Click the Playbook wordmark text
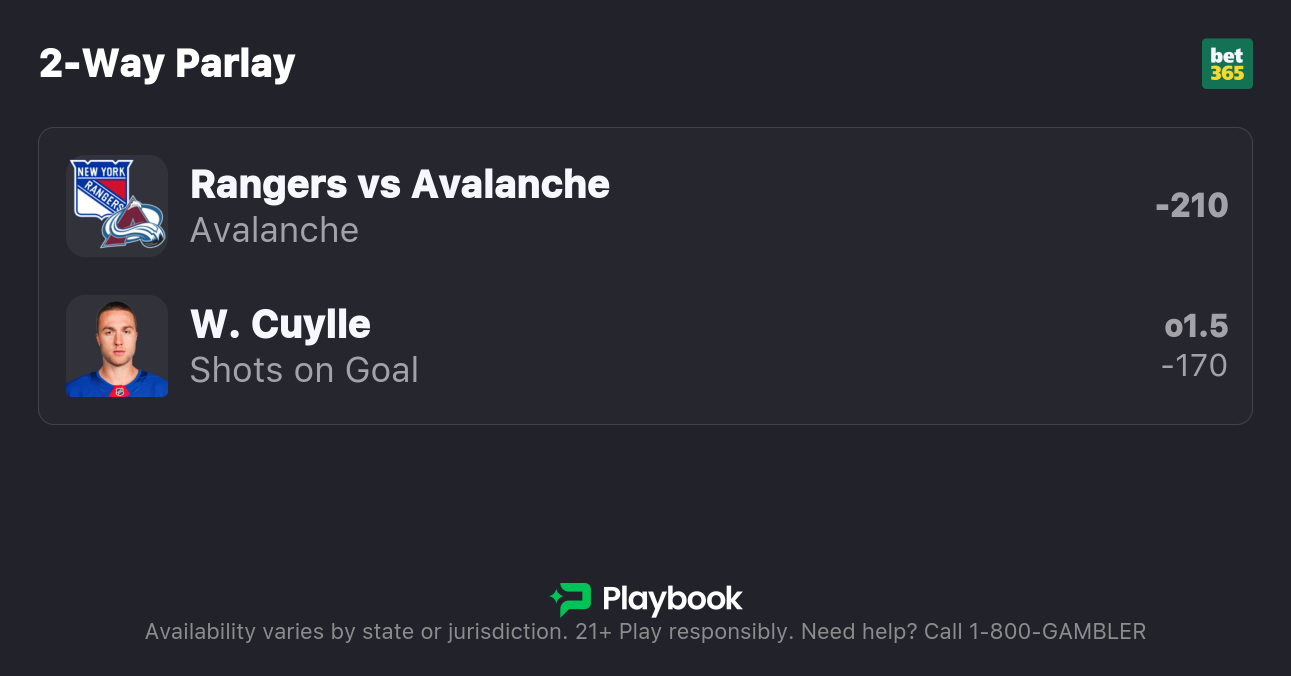The width and height of the screenshot is (1291, 676). (x=672, y=599)
